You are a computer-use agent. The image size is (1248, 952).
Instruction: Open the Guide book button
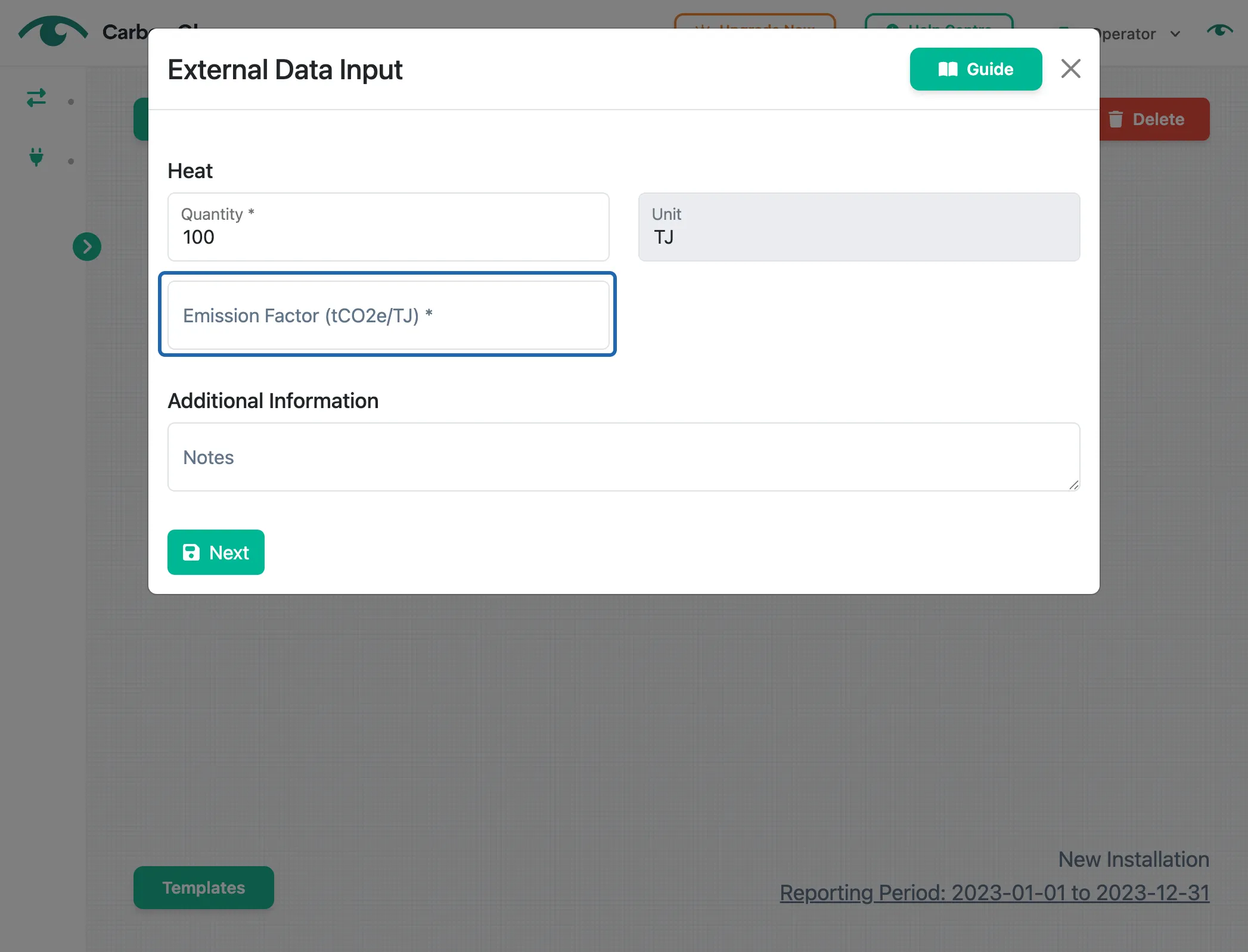pyautogui.click(x=976, y=69)
